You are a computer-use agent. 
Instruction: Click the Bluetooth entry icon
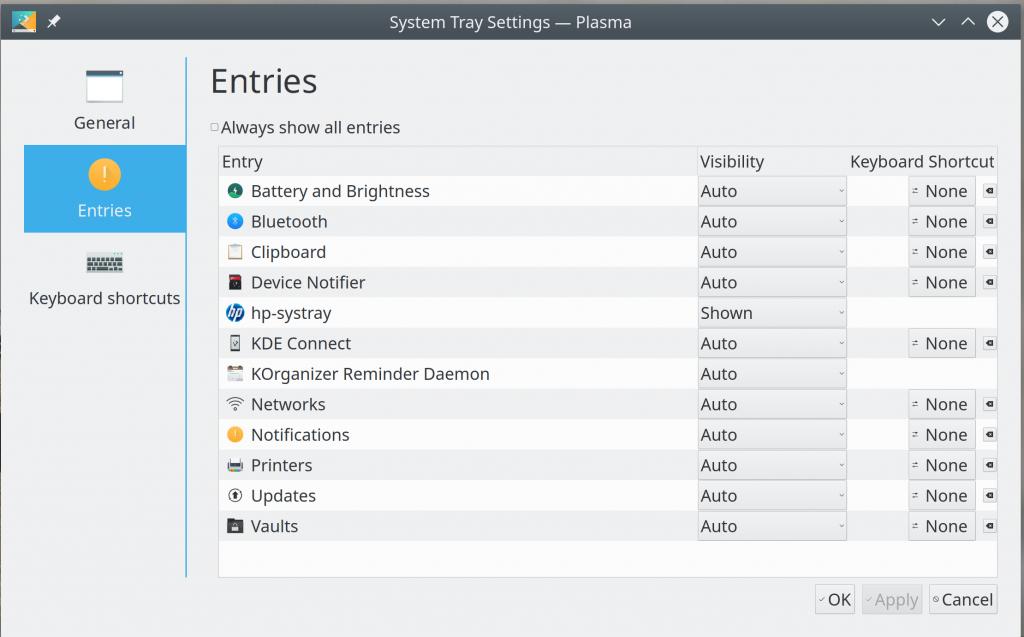(235, 222)
